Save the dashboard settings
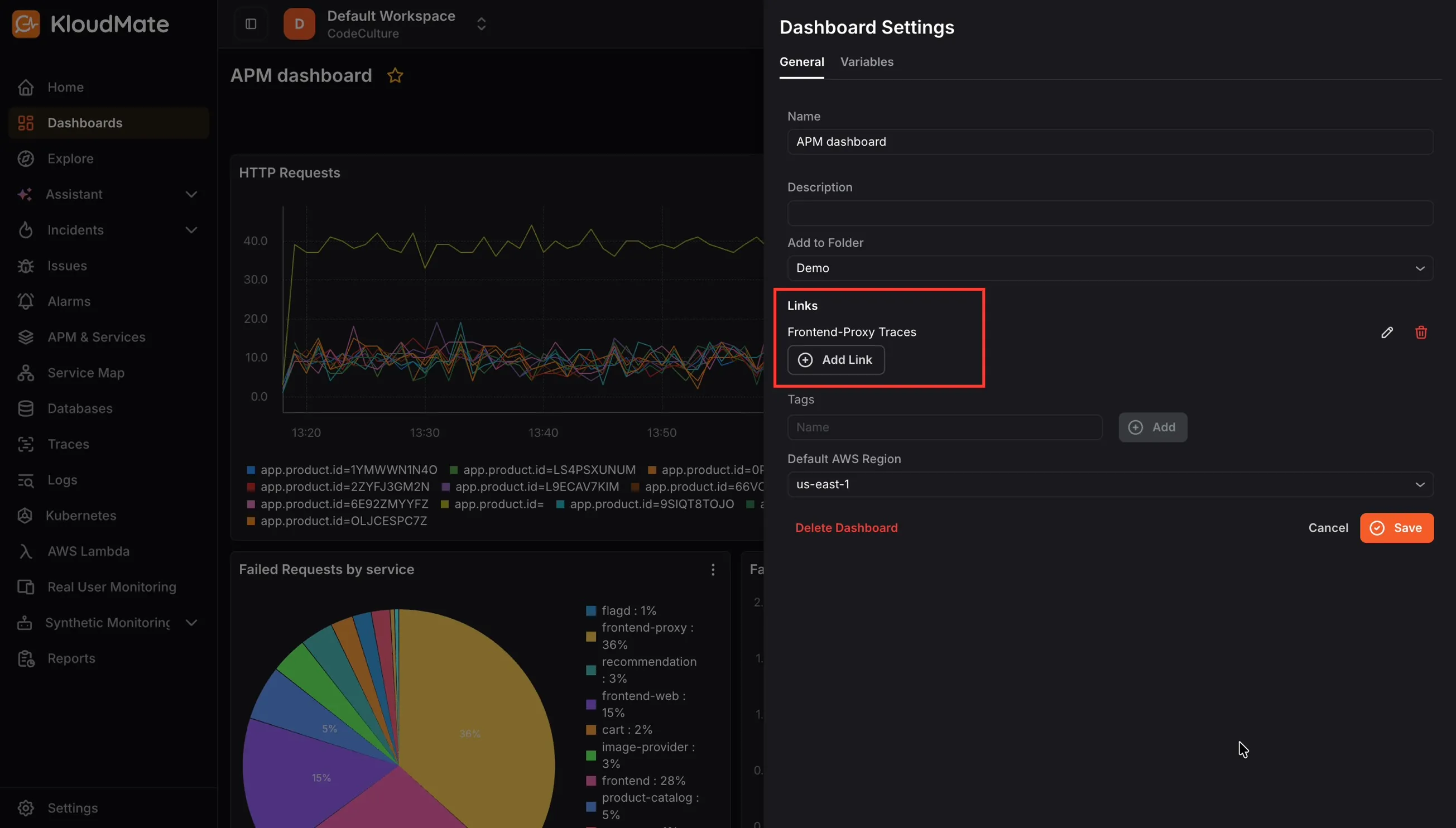The image size is (1456, 828). (x=1396, y=528)
